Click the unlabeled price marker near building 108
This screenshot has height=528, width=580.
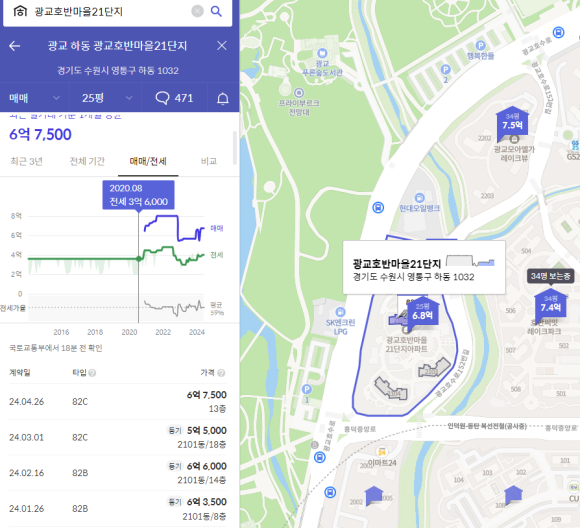513,495
